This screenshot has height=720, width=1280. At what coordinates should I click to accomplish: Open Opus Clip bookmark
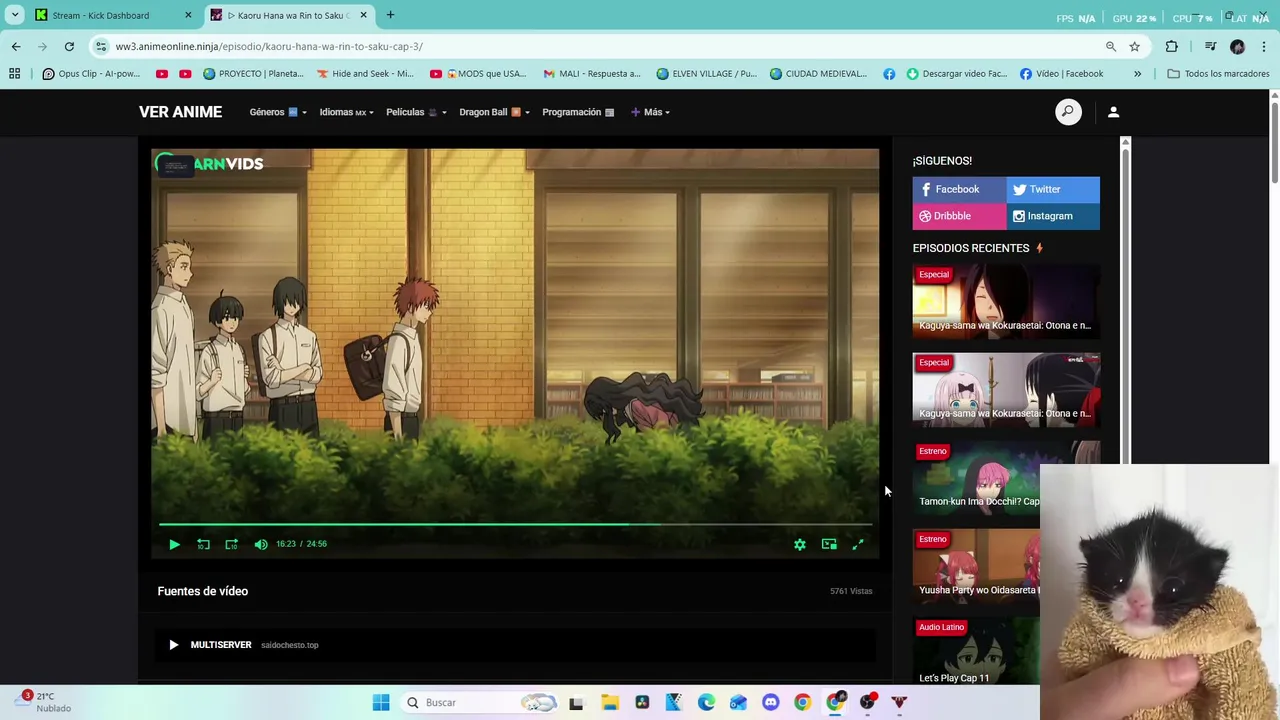pyautogui.click(x=91, y=73)
